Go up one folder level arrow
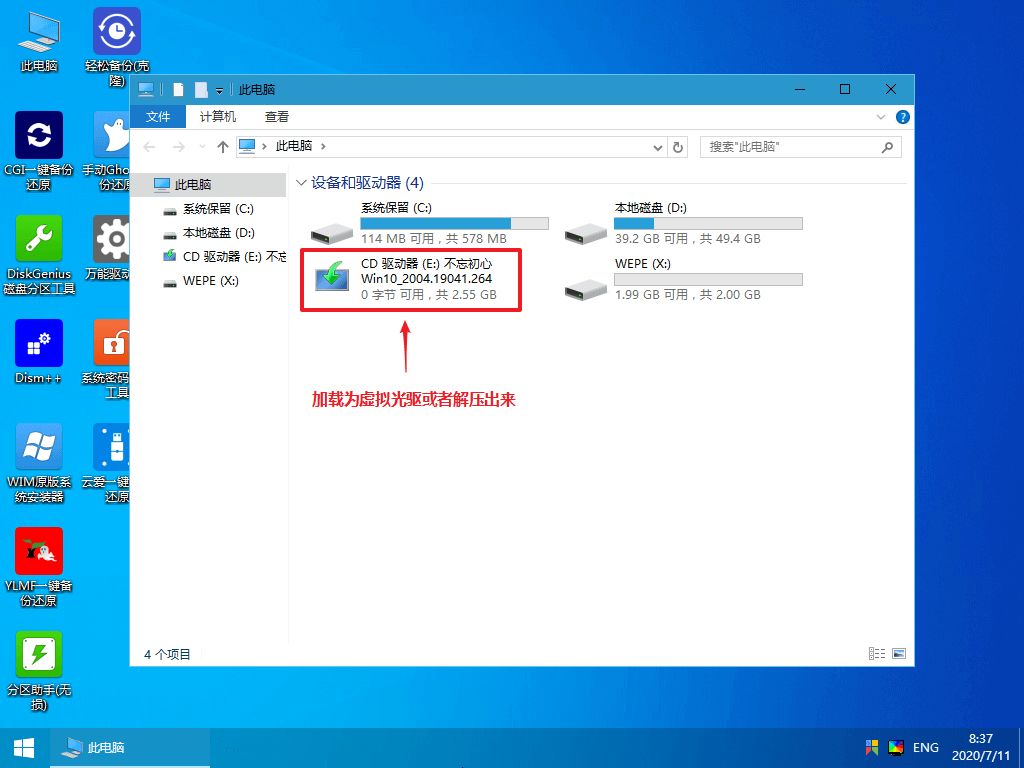This screenshot has height=768, width=1024. click(223, 147)
